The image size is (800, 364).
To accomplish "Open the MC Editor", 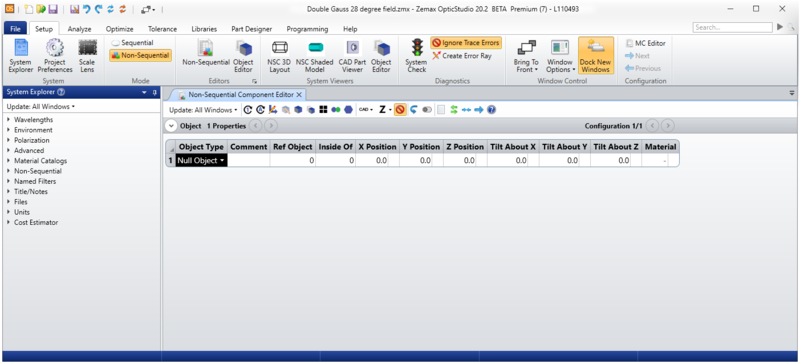I will point(645,43).
